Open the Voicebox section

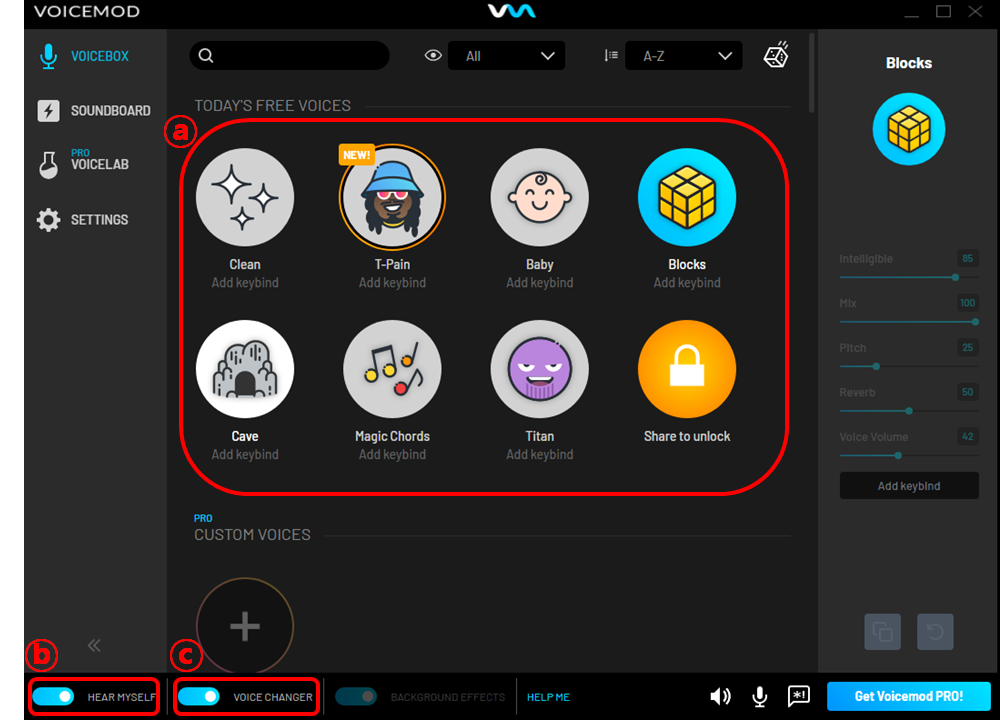pos(84,56)
